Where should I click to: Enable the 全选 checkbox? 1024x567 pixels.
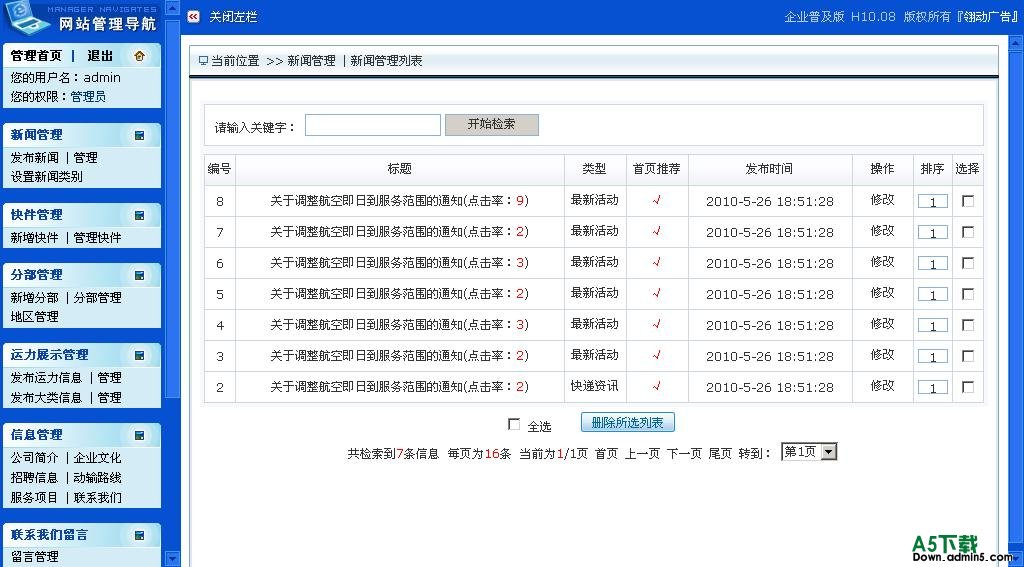click(x=514, y=424)
